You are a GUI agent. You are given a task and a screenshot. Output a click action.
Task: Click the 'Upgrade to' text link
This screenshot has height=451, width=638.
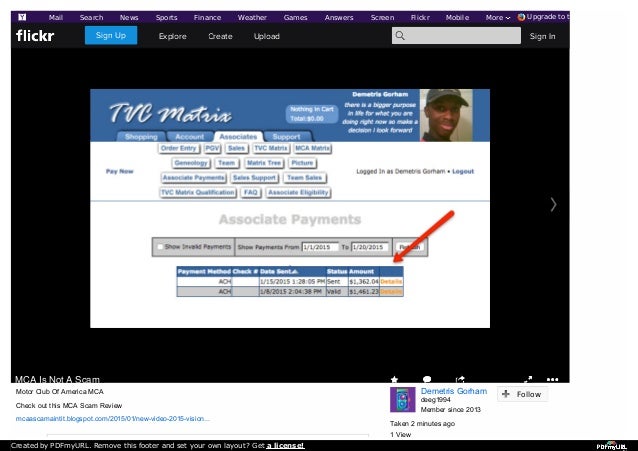click(x=548, y=17)
